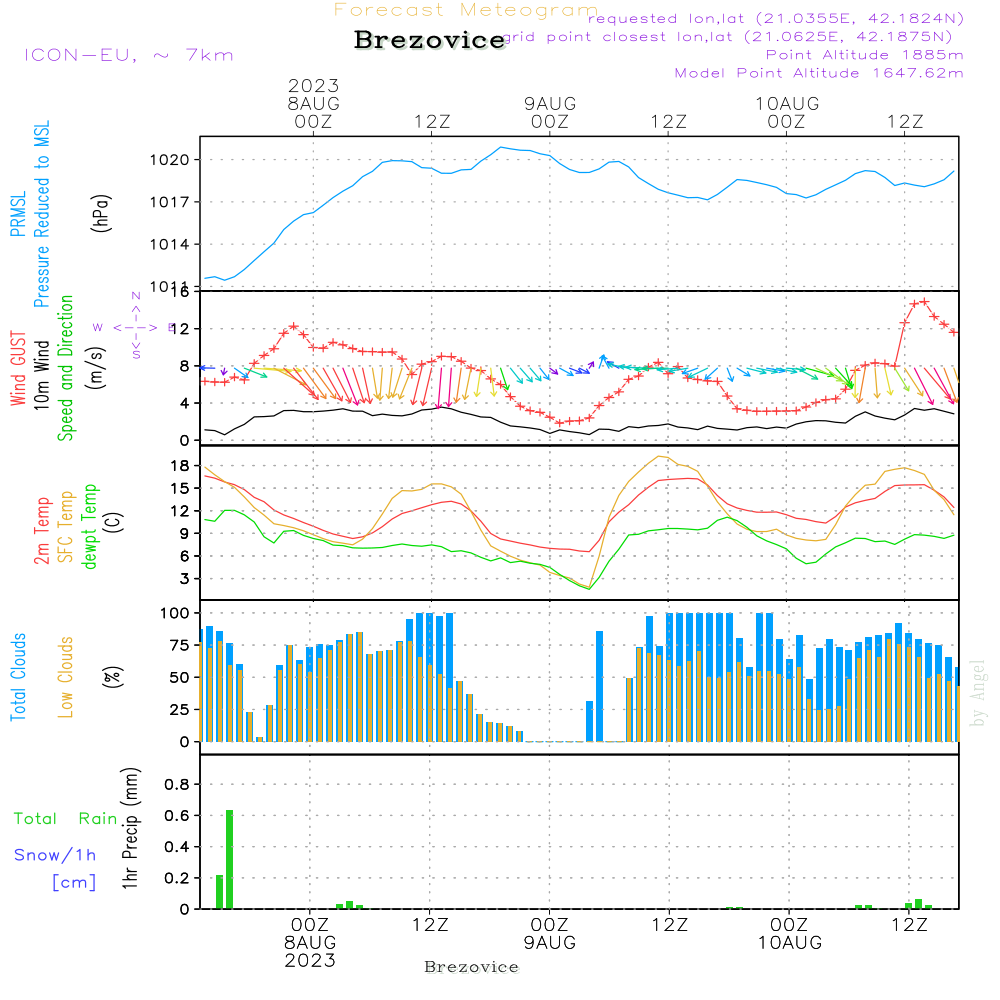Click the 'Total Rain' green legend text
The height and width of the screenshot is (1000, 1000).
pyautogui.click(x=65, y=818)
